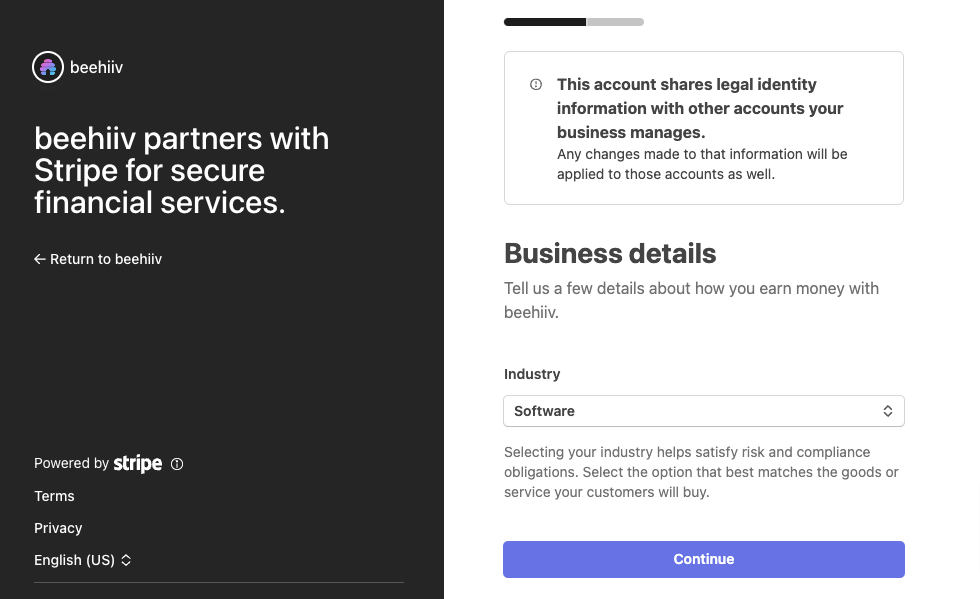The width and height of the screenshot is (980, 599).
Task: Click the up-down chevron in Industry field
Action: coord(887,411)
